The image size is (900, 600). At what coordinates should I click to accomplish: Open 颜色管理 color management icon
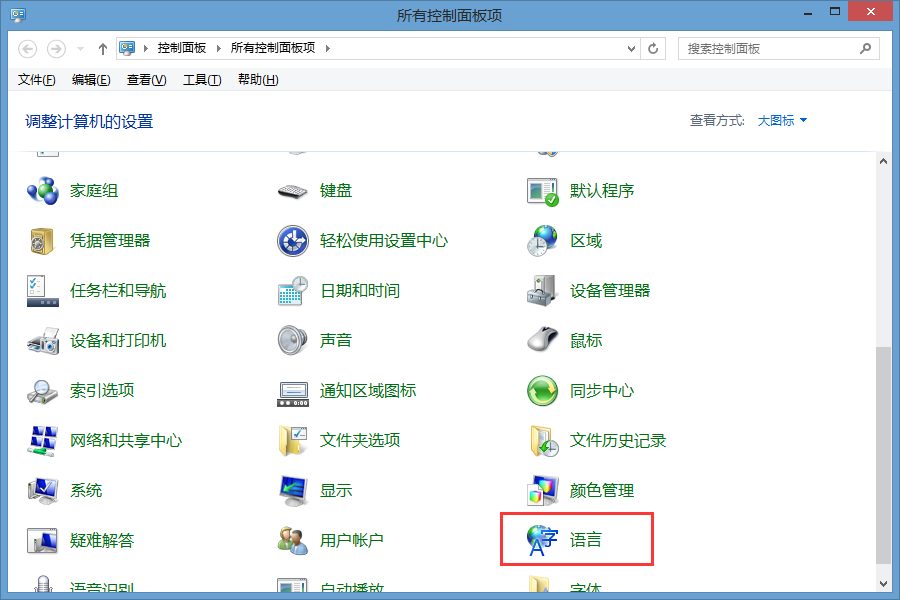click(541, 491)
